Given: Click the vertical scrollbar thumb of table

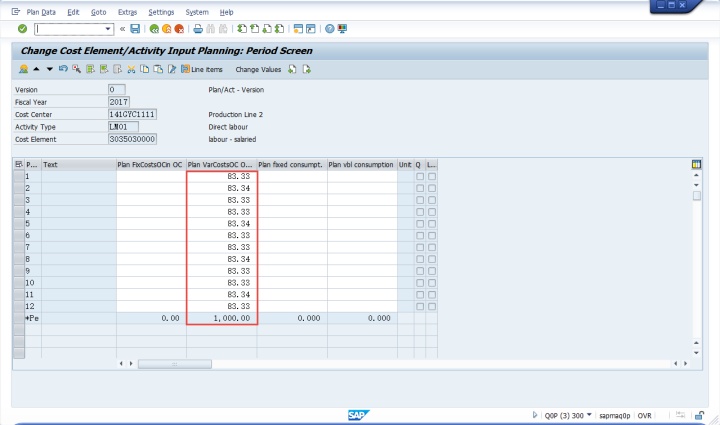Looking at the screenshot, I should click(697, 196).
